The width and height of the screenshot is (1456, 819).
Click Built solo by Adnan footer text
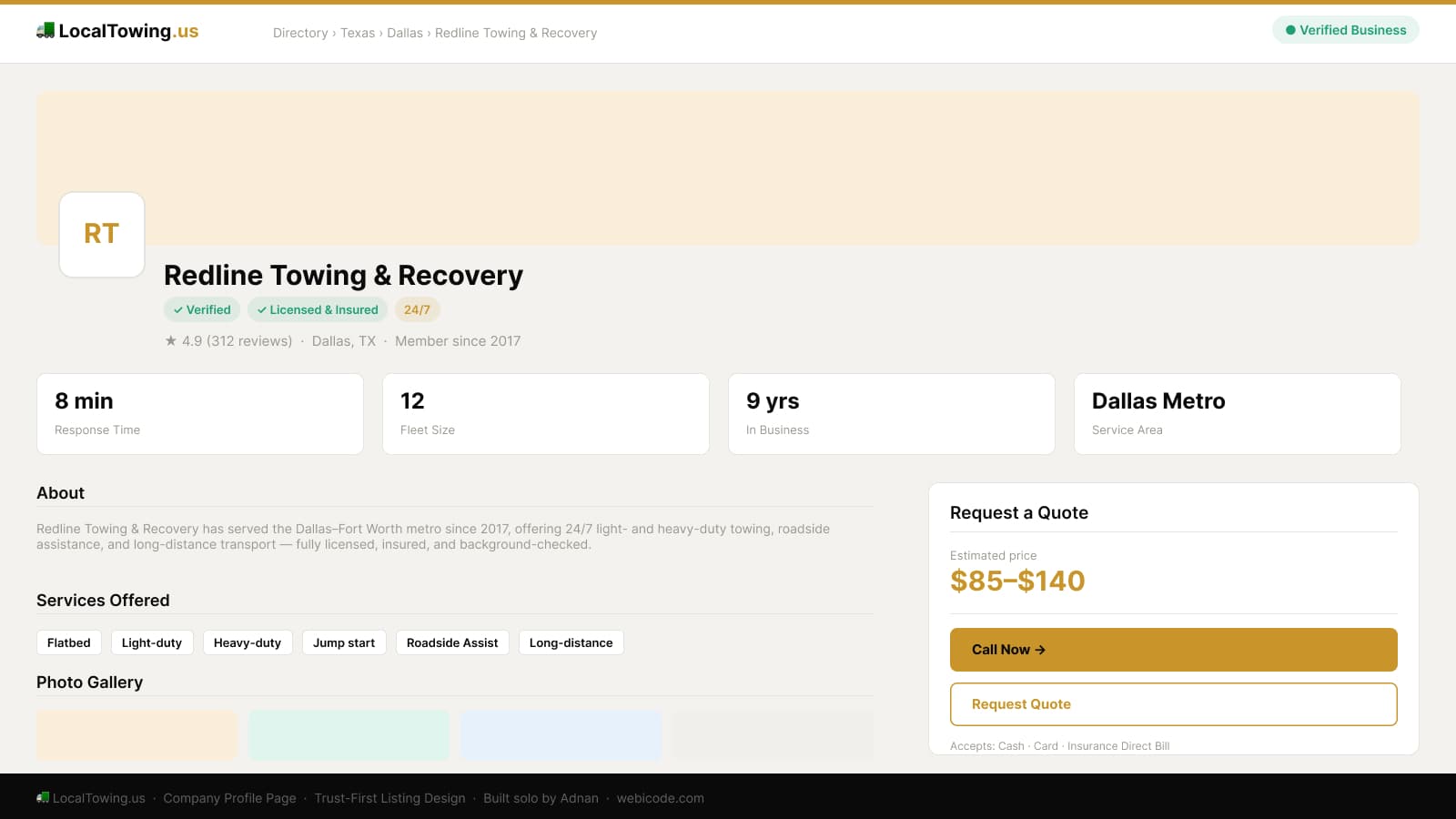(x=541, y=798)
